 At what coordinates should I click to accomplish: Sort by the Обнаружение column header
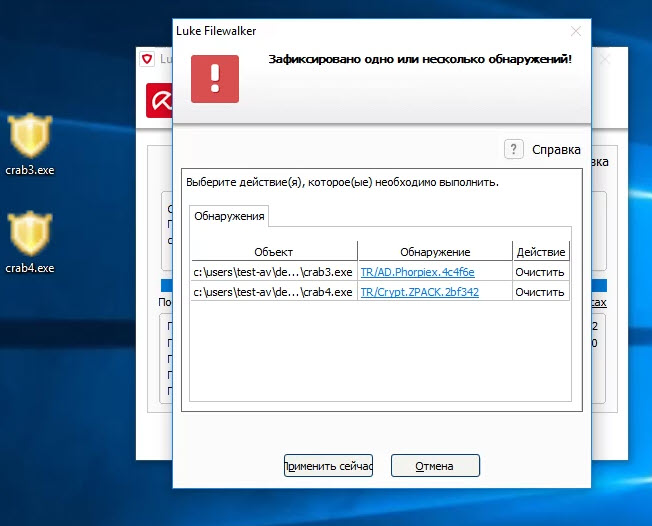435,252
